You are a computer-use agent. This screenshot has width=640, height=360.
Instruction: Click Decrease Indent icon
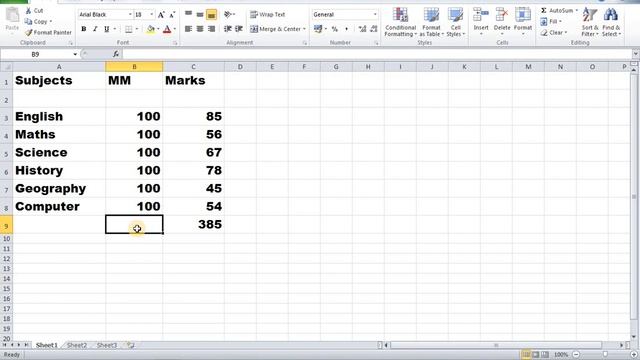pos(228,29)
